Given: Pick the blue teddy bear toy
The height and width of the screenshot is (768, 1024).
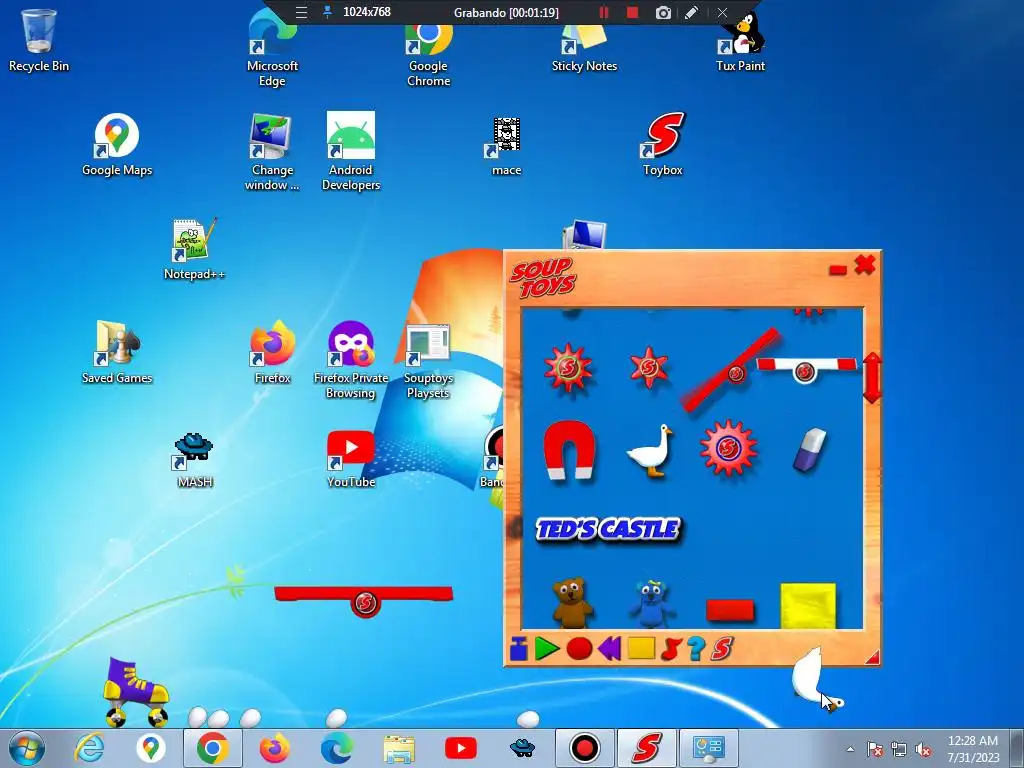Looking at the screenshot, I should pos(652,604).
